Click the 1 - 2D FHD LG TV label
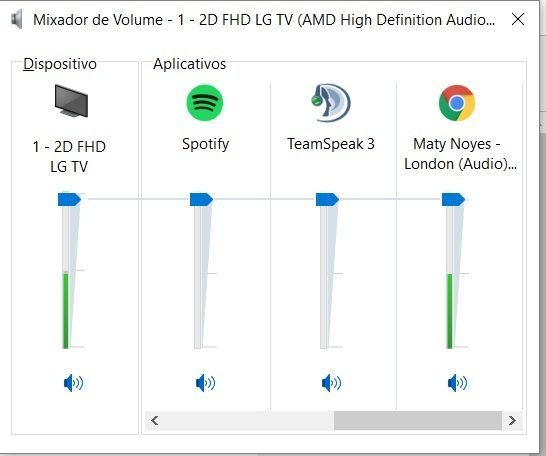 coord(69,157)
